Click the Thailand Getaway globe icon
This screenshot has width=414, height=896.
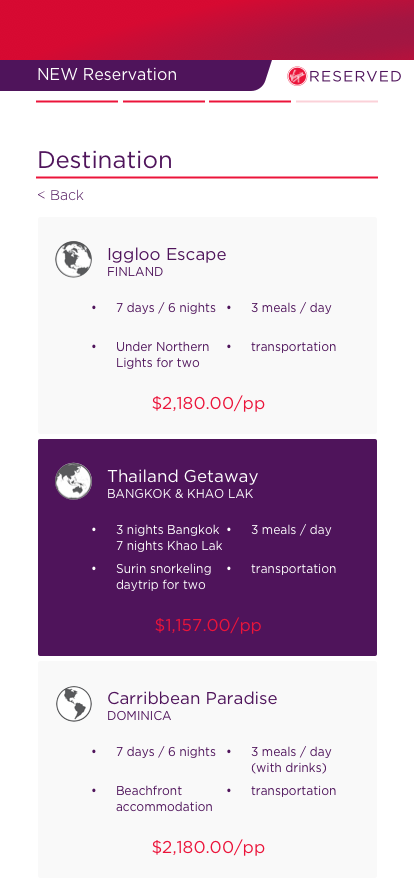[x=73, y=481]
